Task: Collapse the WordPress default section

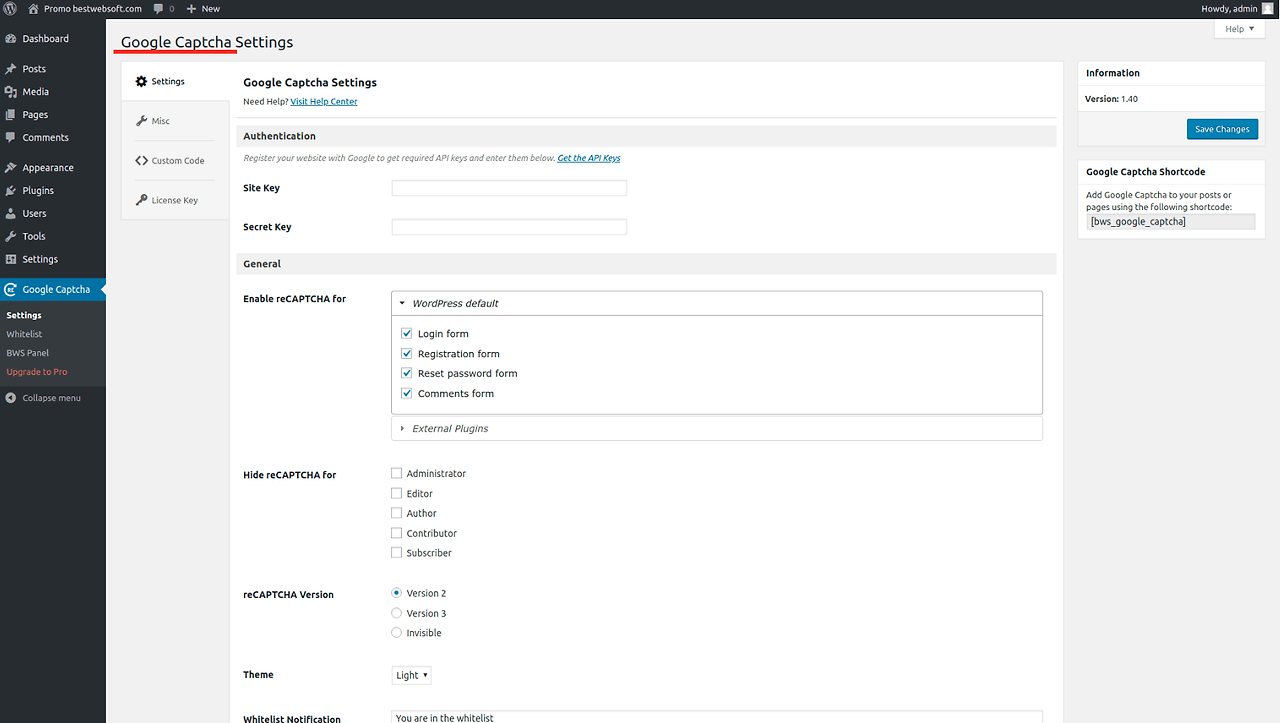Action: [x=717, y=303]
